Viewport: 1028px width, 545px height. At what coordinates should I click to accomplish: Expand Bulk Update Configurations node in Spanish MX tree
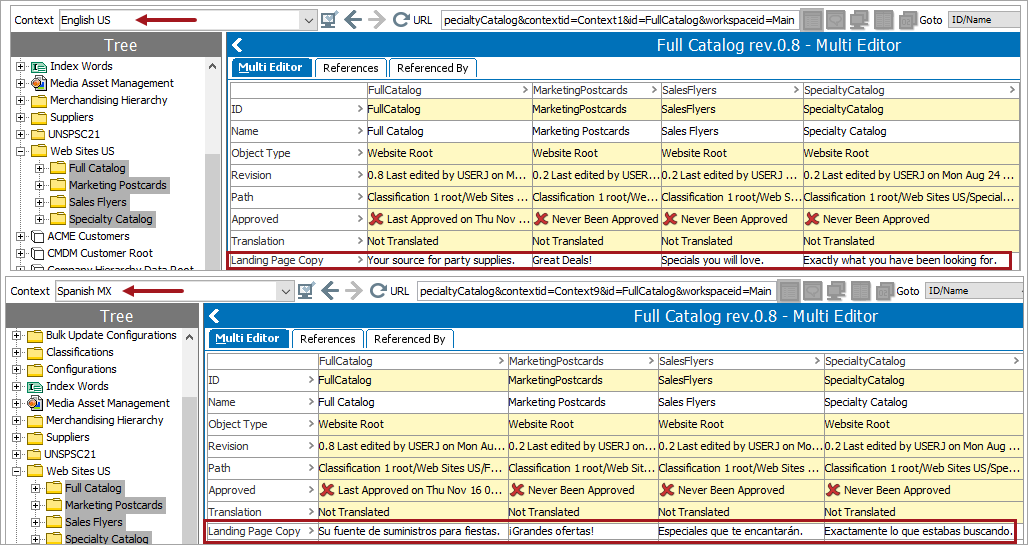16,335
